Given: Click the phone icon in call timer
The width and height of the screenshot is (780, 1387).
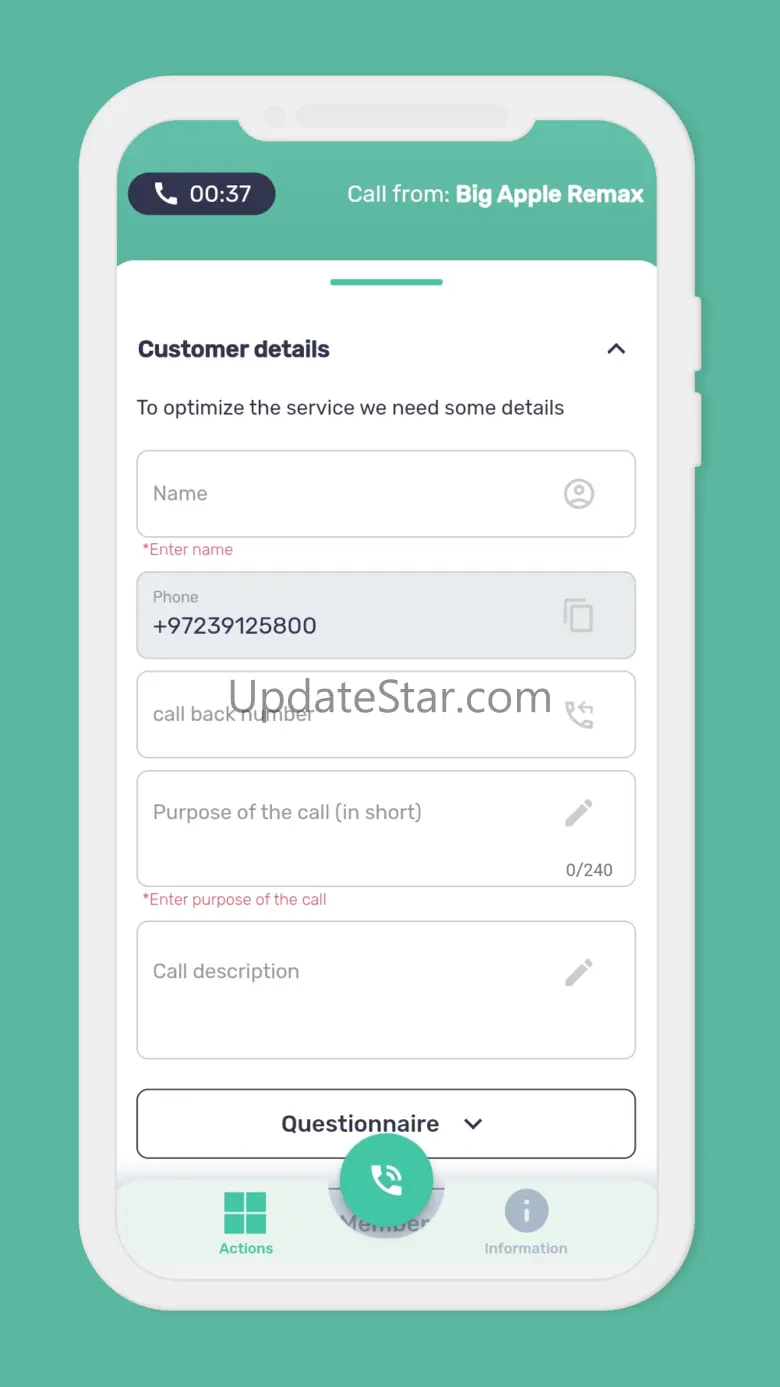Looking at the screenshot, I should (166, 194).
